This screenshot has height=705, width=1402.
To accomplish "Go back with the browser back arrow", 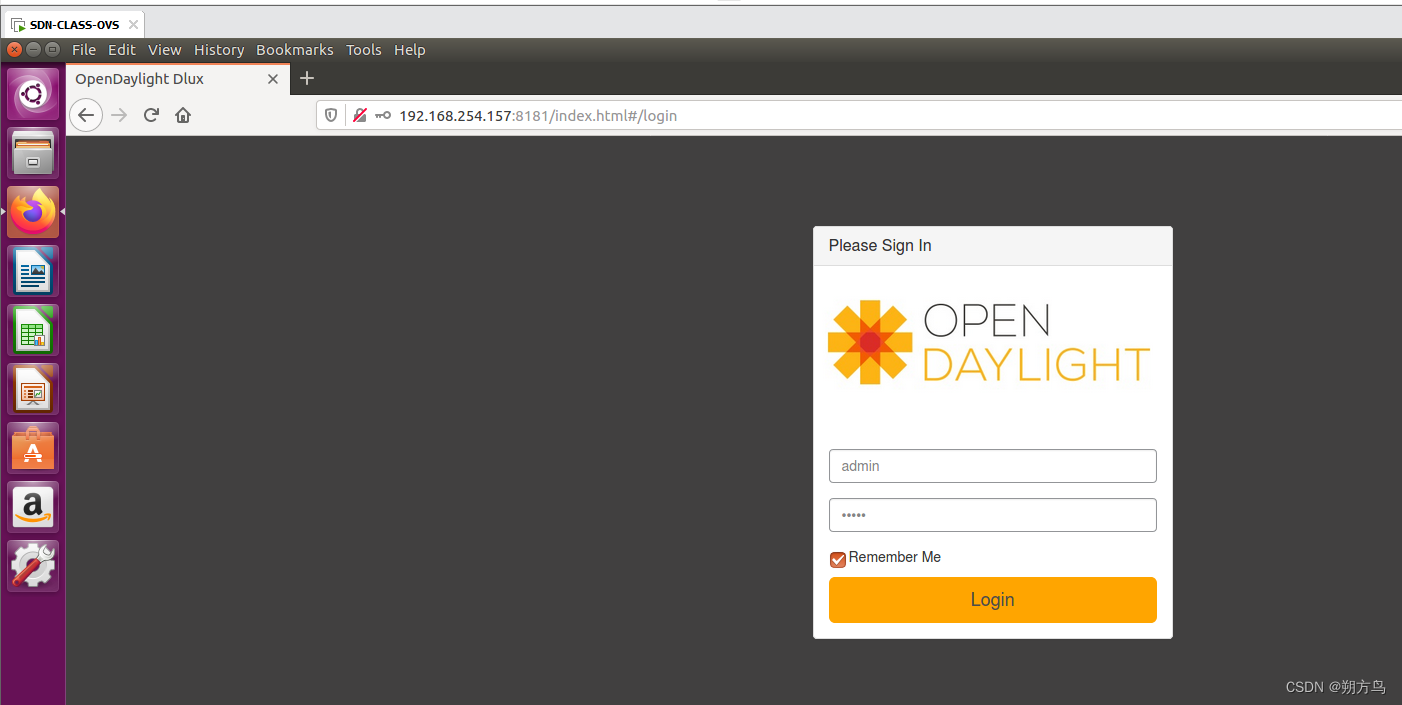I will coord(86,115).
